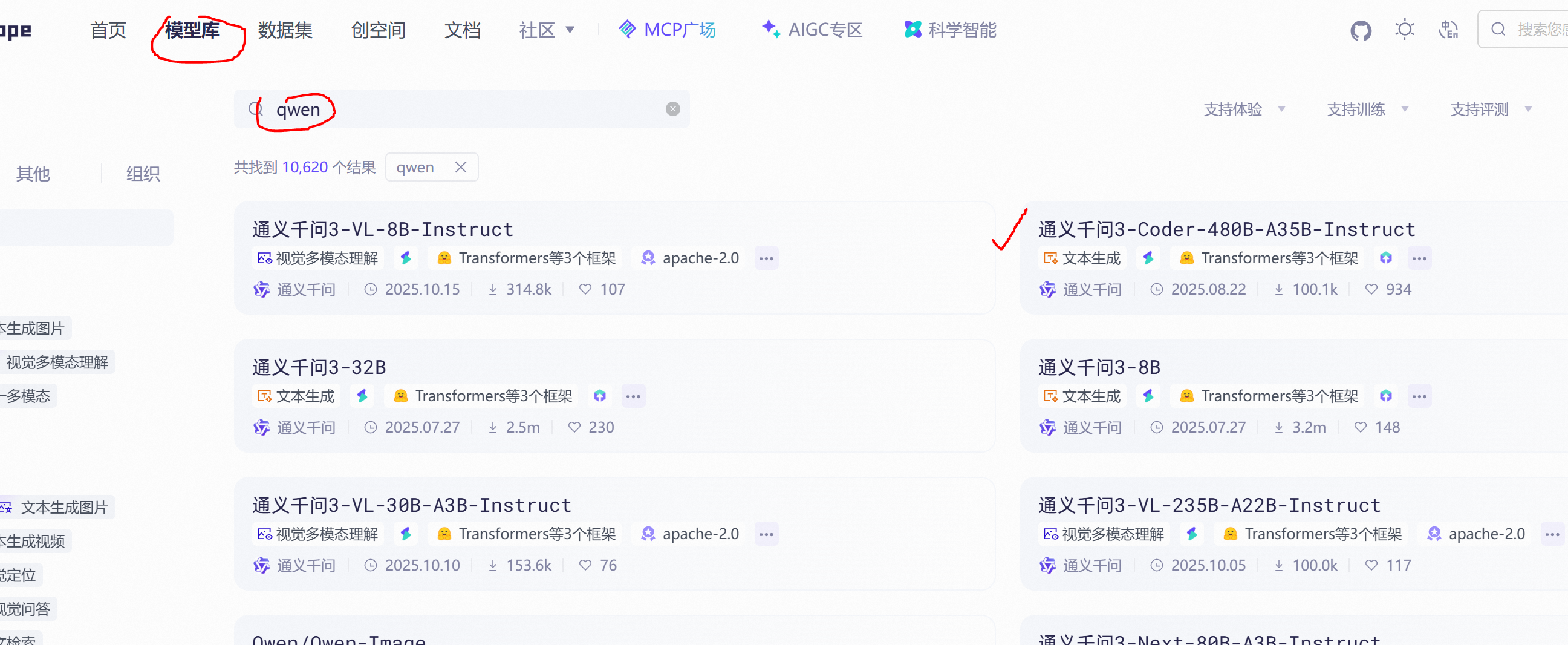This screenshot has height=645, width=1568.
Task: Open 通义千问3-VL-235B-A22B-Instruct model
Action: (x=1209, y=505)
